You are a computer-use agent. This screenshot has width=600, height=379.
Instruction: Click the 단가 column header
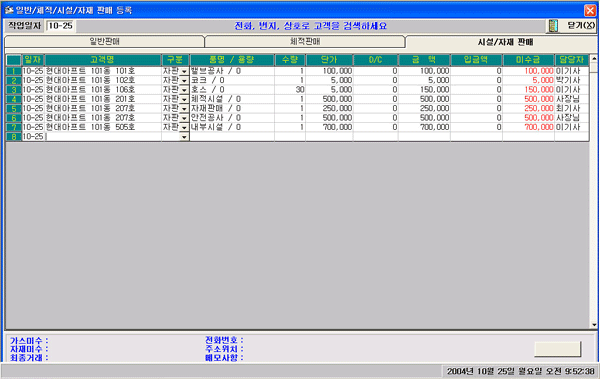tap(329, 60)
